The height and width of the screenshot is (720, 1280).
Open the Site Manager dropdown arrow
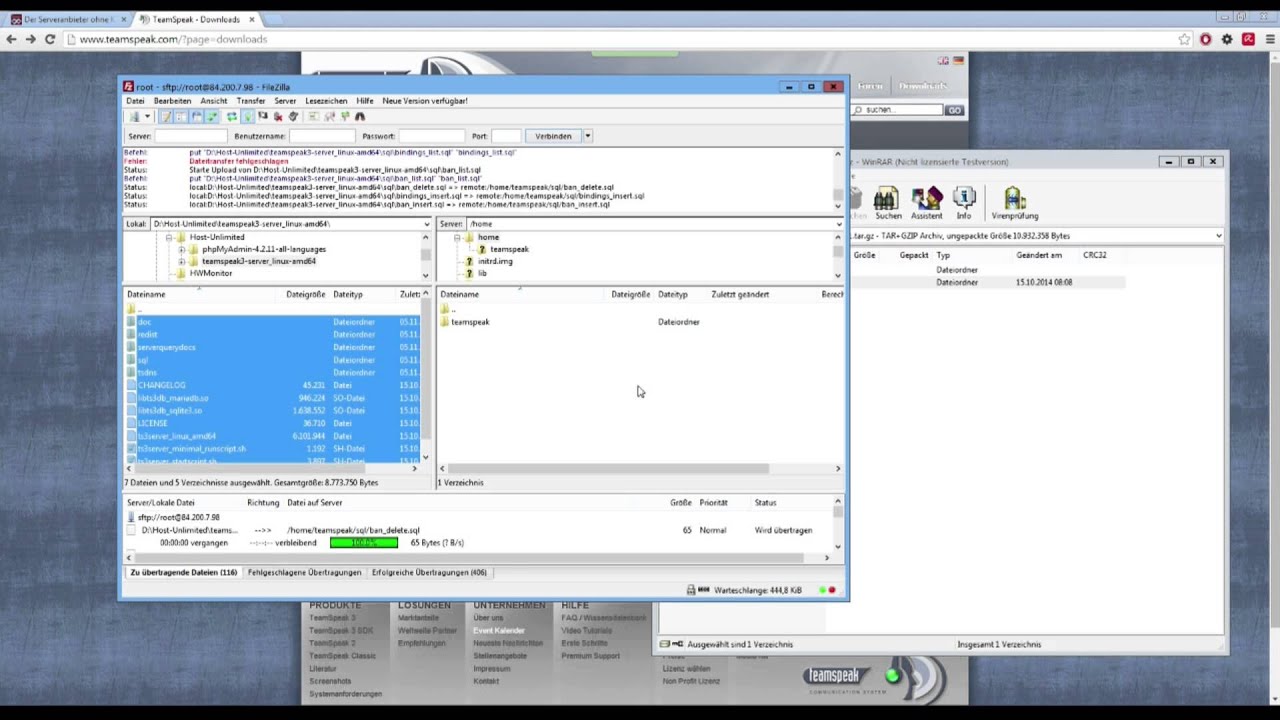147,116
